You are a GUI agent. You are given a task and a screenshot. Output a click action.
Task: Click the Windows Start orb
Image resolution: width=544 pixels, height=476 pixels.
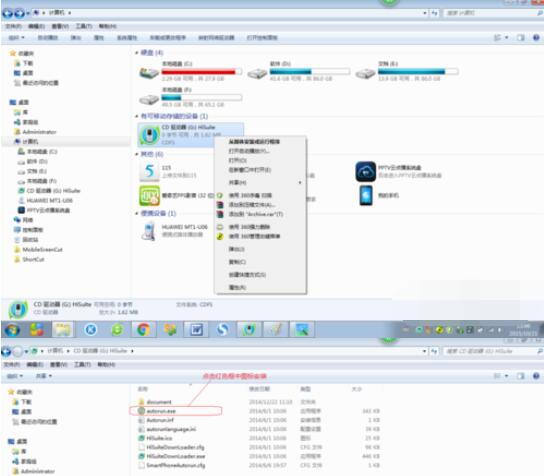[x=11, y=330]
